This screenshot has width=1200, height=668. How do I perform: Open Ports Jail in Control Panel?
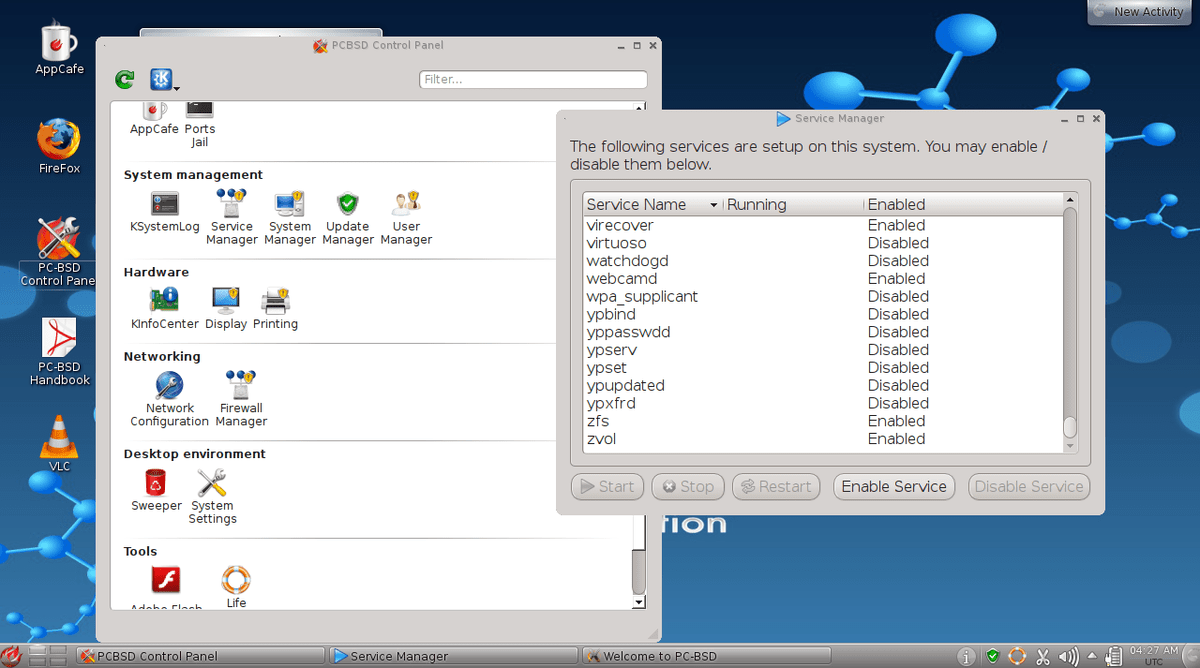(200, 125)
